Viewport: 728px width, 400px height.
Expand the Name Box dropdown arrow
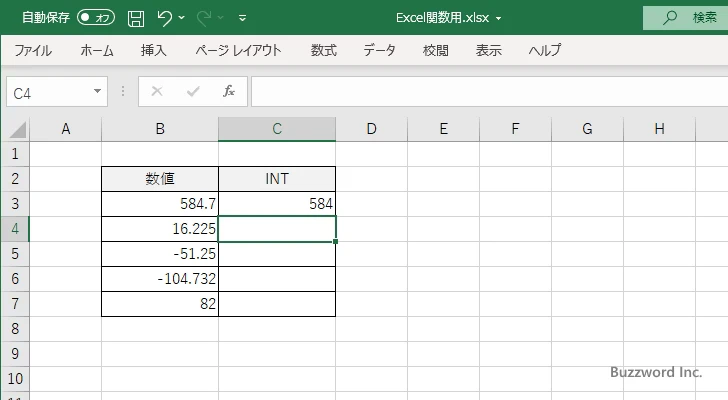click(x=98, y=91)
